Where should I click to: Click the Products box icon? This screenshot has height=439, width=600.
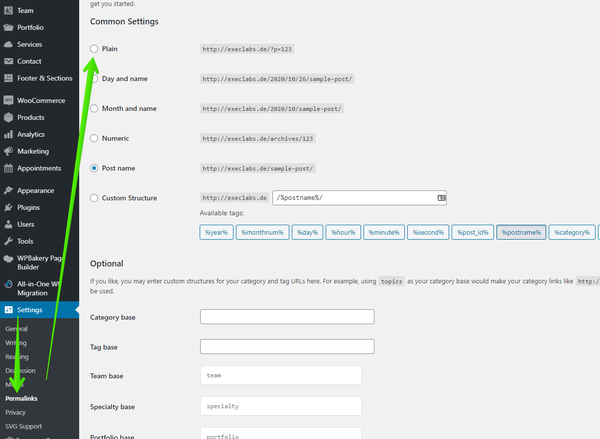pos(8,118)
